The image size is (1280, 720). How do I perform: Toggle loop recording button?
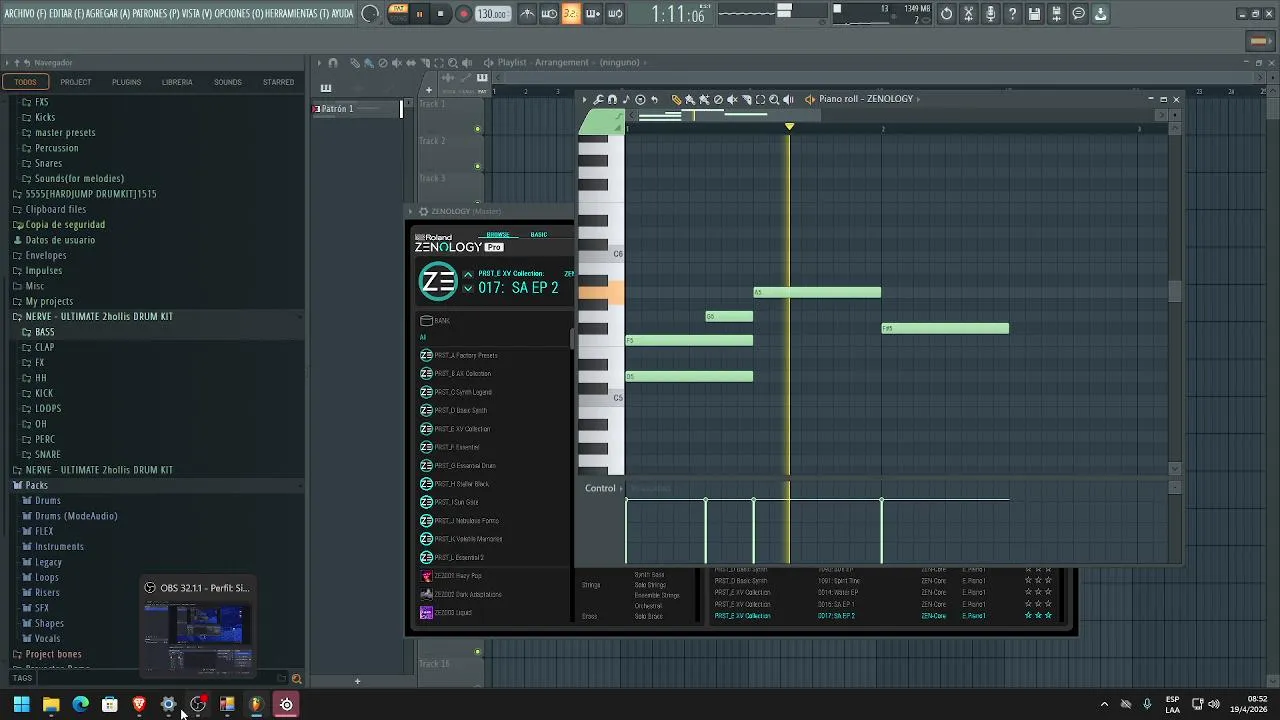(x=615, y=14)
